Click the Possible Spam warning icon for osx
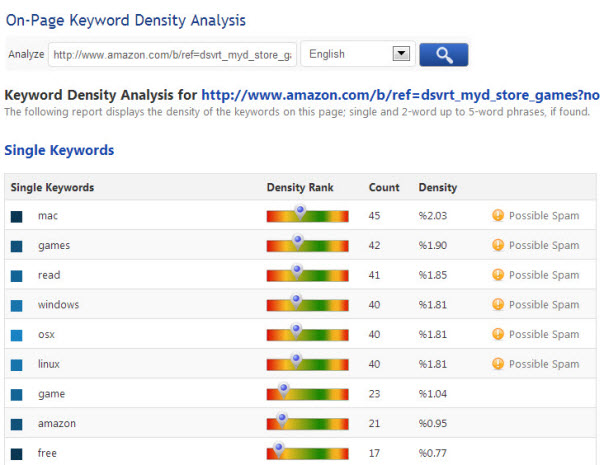Viewport: 600px width, 465px height. [497, 335]
